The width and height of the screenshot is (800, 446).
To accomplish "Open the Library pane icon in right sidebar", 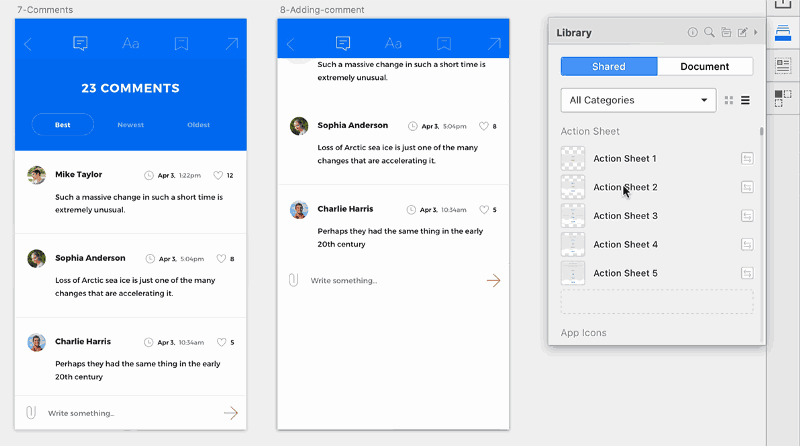I will [x=783, y=33].
